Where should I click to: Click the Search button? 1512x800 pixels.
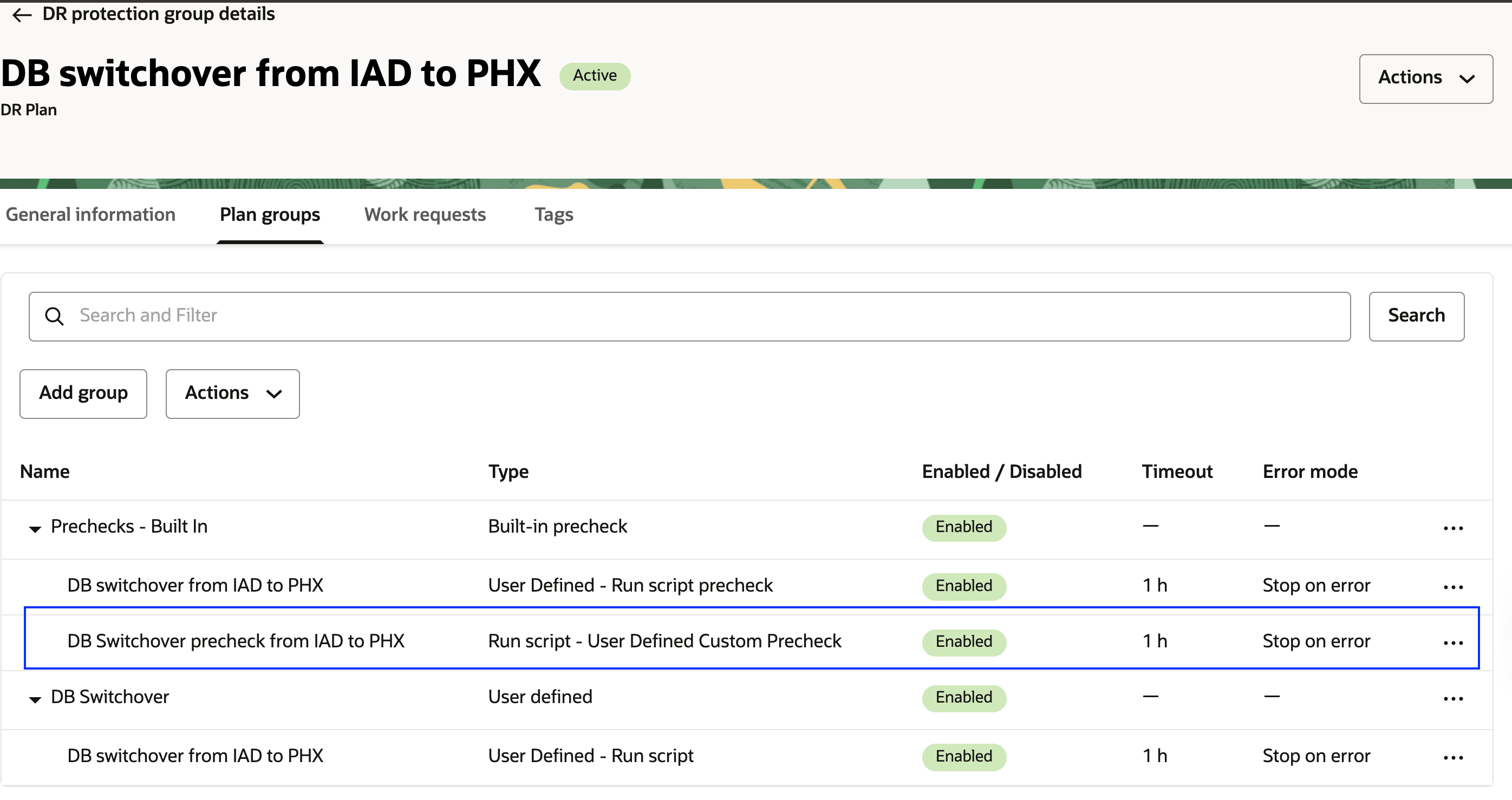pos(1416,316)
